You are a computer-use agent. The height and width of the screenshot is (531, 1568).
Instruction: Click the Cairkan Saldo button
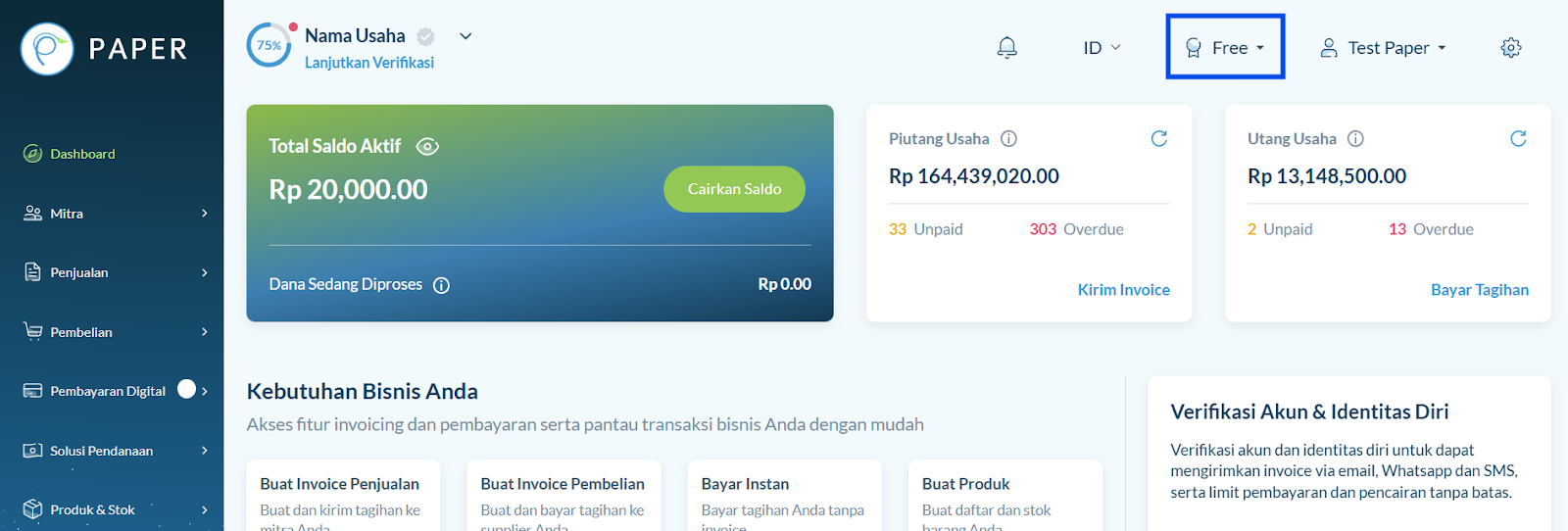pyautogui.click(x=734, y=189)
